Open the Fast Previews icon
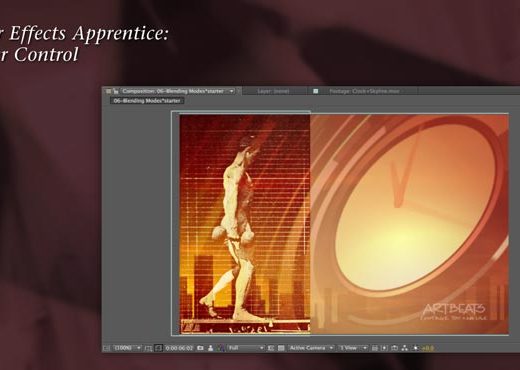Viewport: 520px width, 370px height. (384, 348)
